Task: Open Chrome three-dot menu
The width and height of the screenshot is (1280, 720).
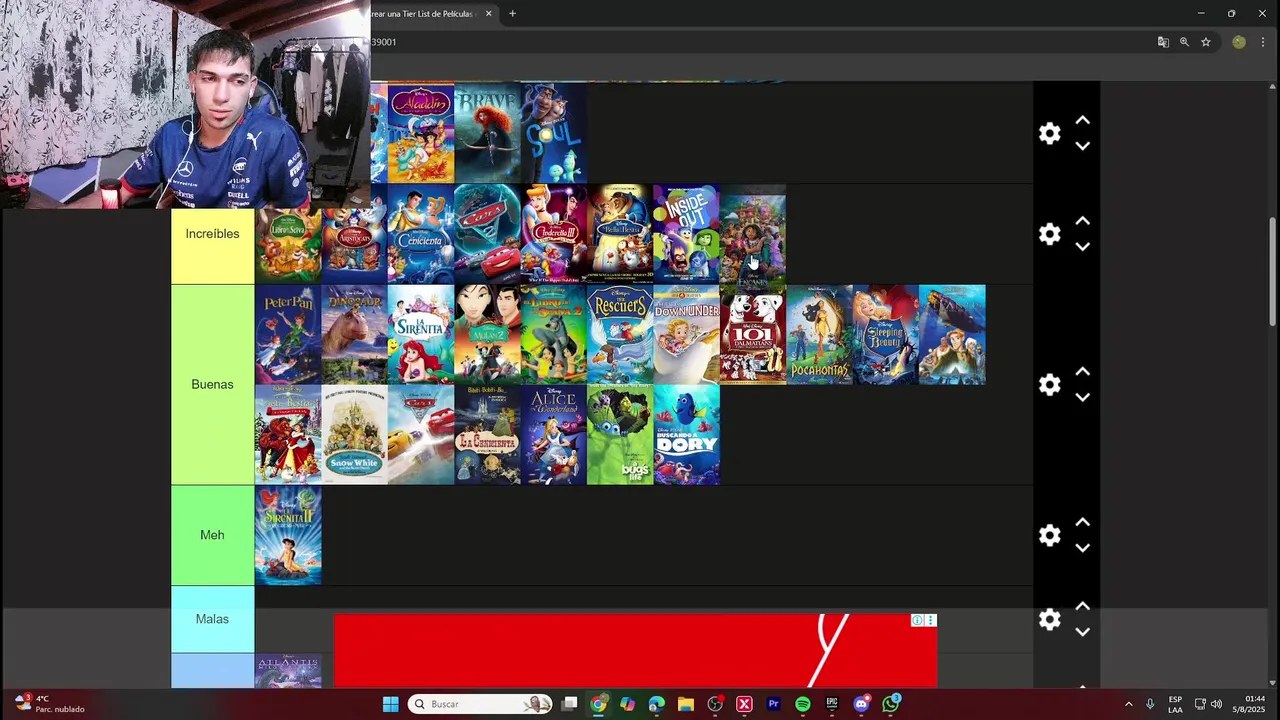Action: pyautogui.click(x=1263, y=42)
